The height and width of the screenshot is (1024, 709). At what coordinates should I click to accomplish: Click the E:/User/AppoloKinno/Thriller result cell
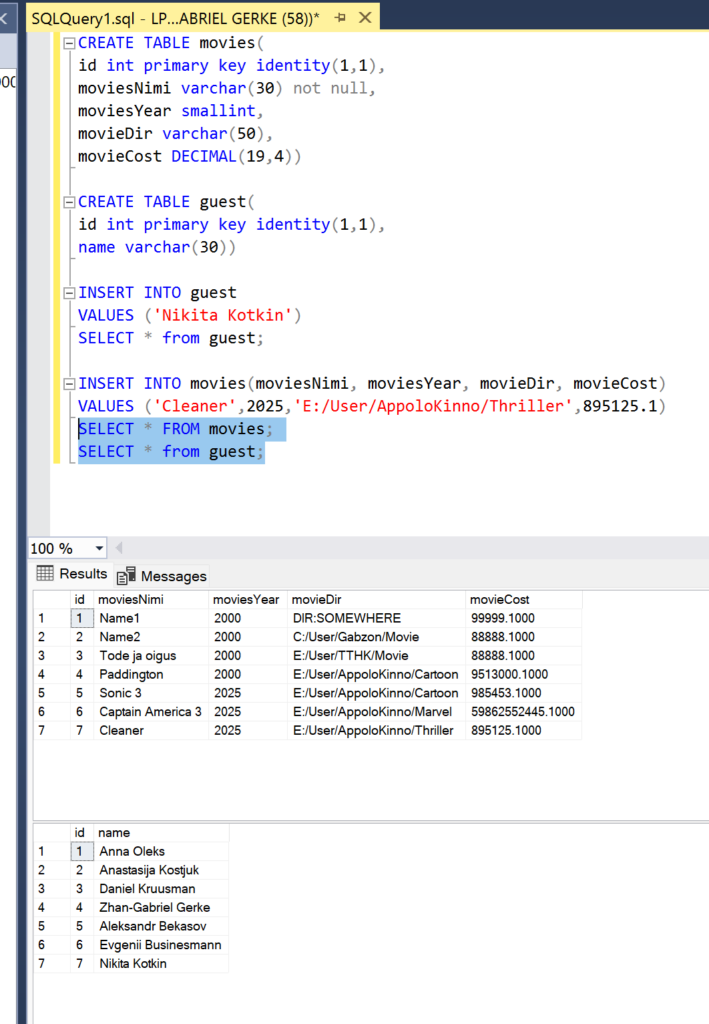point(376,730)
